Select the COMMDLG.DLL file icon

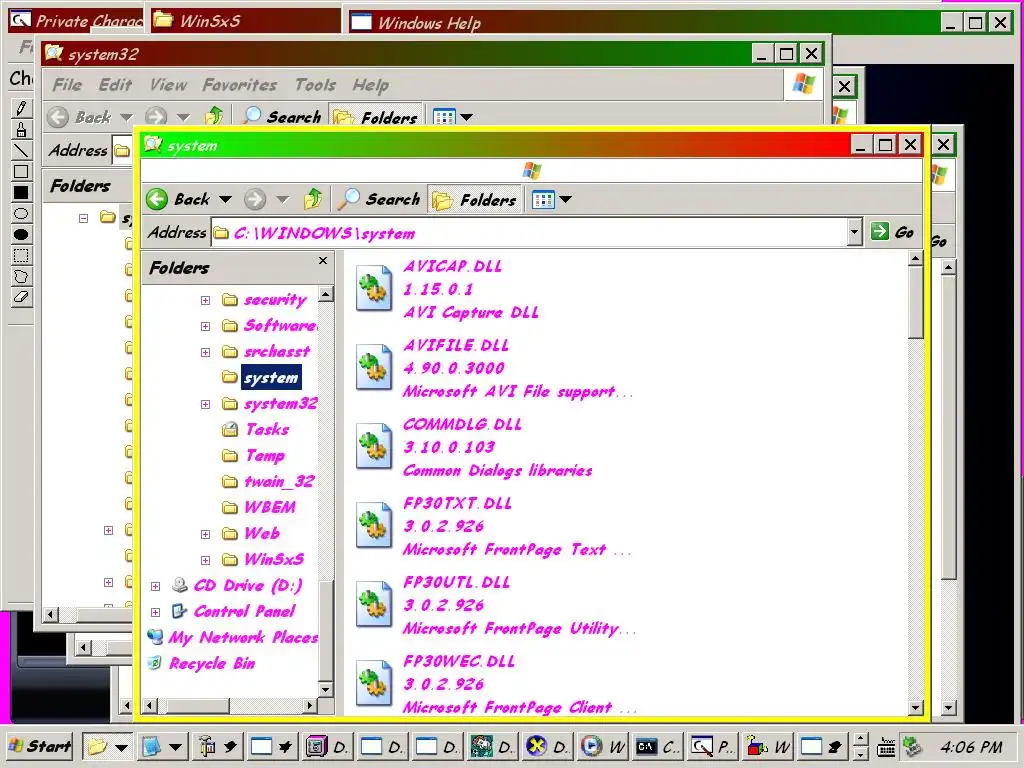coord(374,446)
